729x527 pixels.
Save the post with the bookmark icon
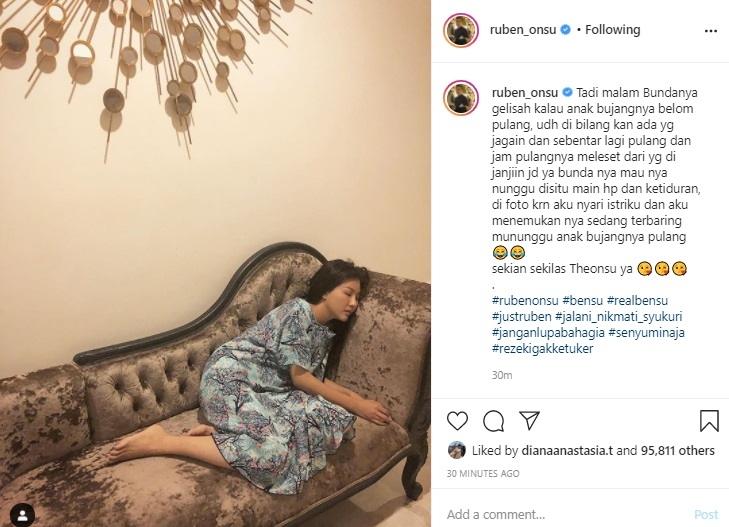point(709,421)
